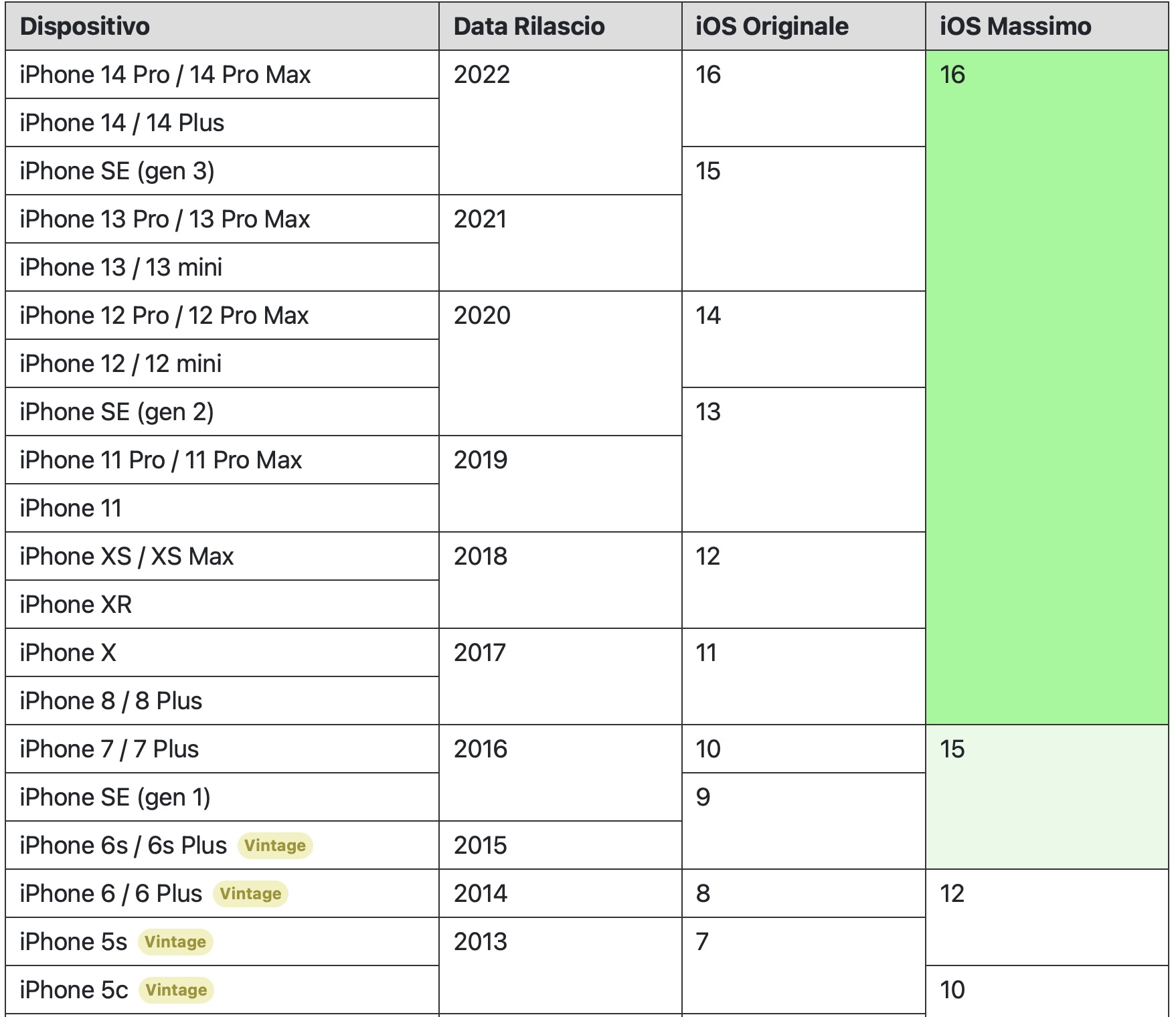Click the iPhone XR device cell
This screenshot has height=1017, width=1176.
(76, 605)
